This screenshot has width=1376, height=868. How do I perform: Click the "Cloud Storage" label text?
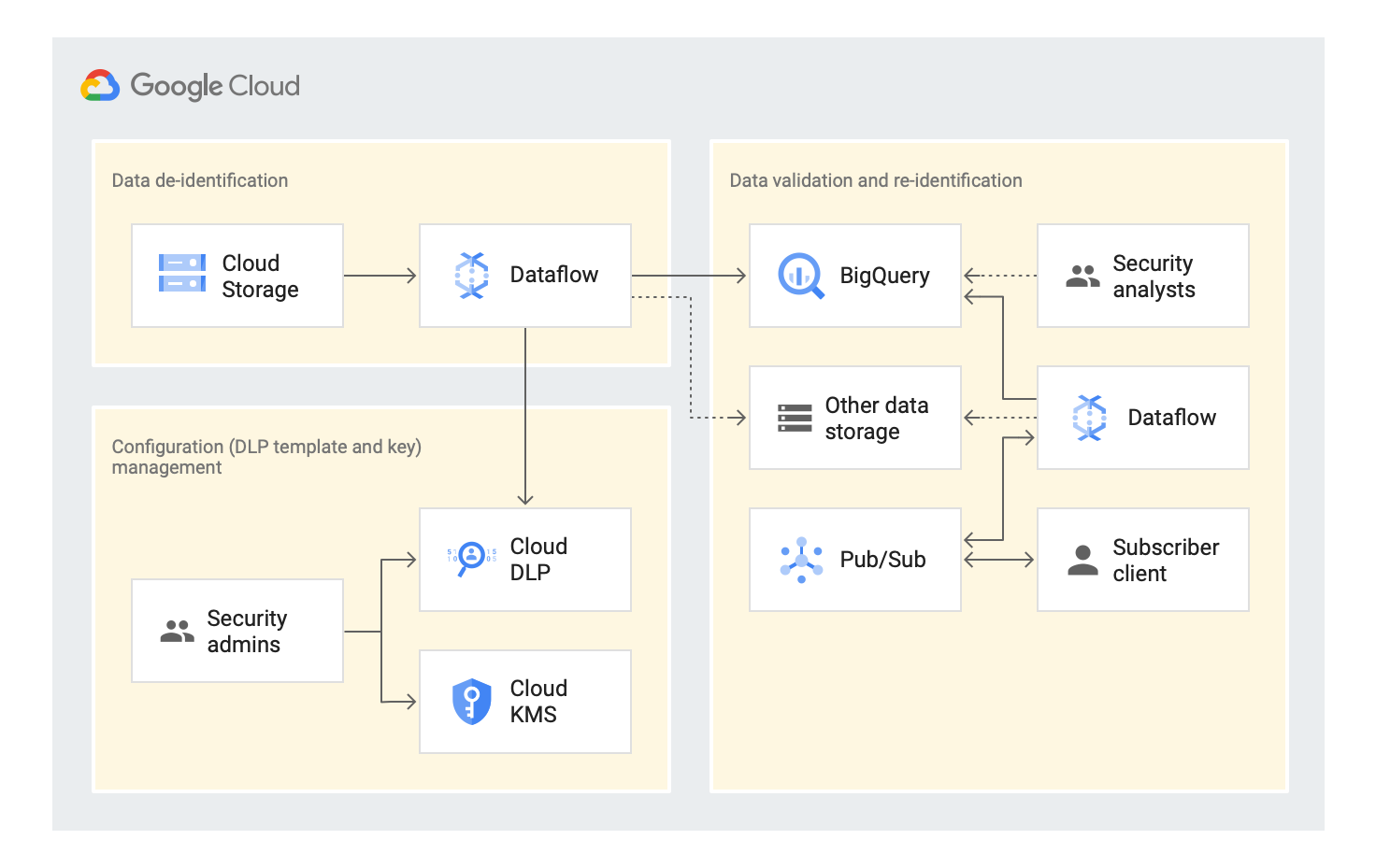coord(260,277)
